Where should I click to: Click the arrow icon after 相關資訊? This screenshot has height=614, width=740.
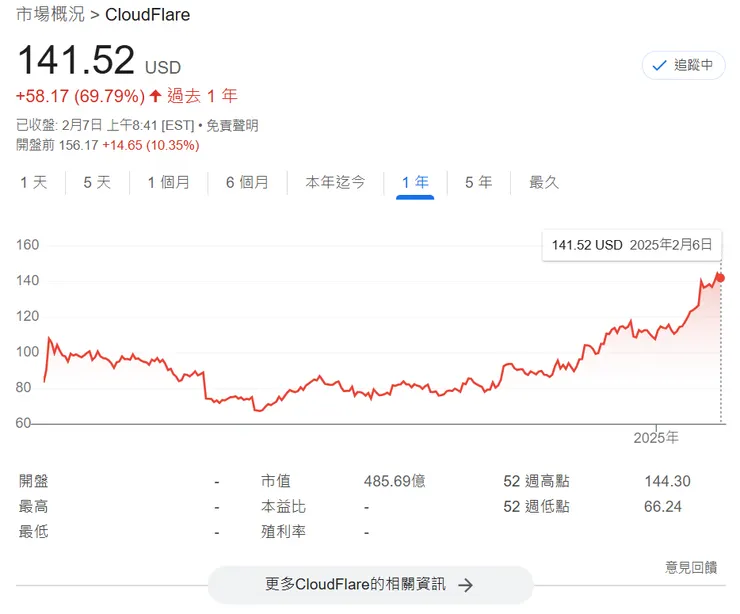(x=465, y=585)
